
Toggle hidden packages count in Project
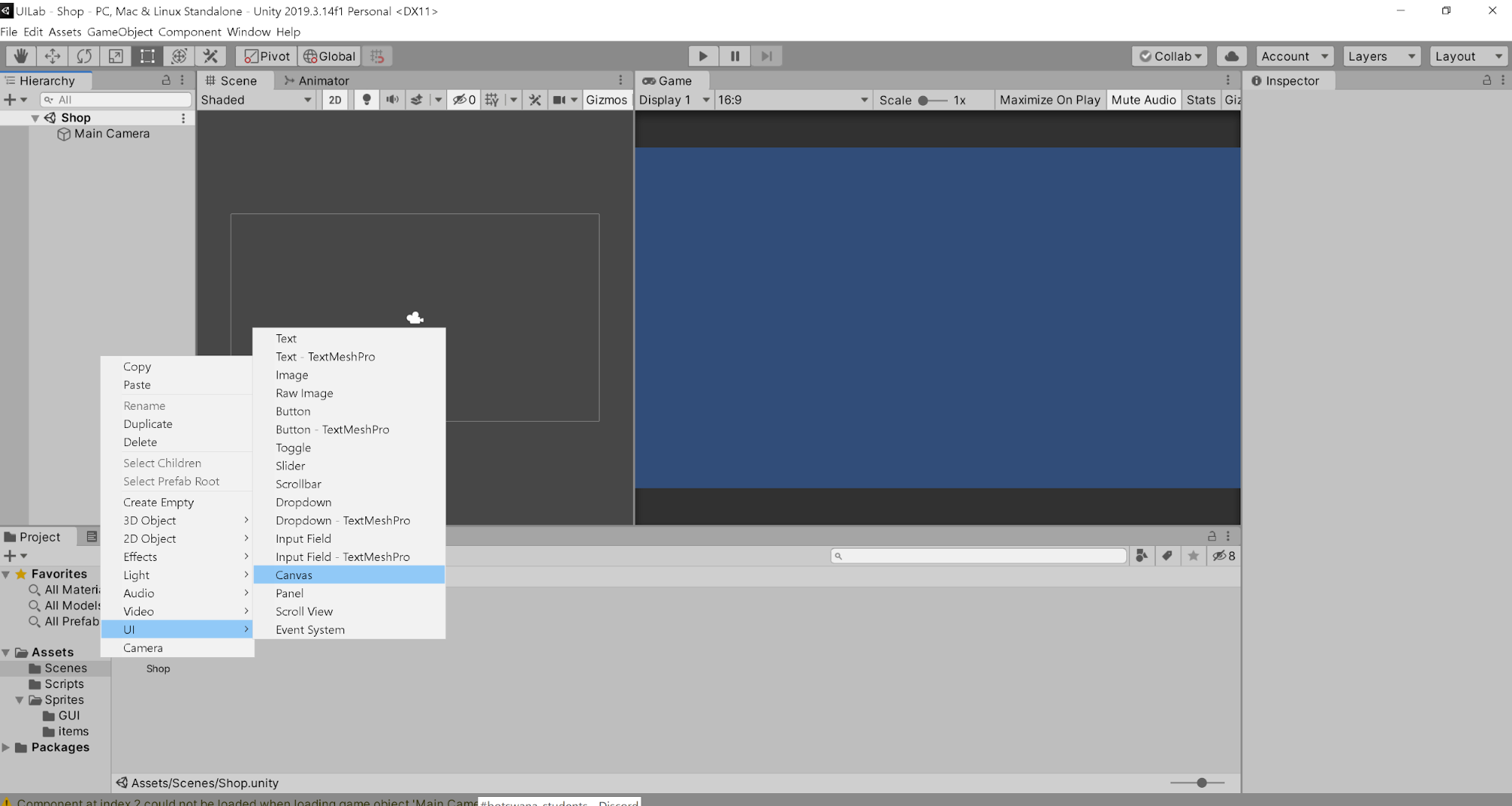point(1223,556)
